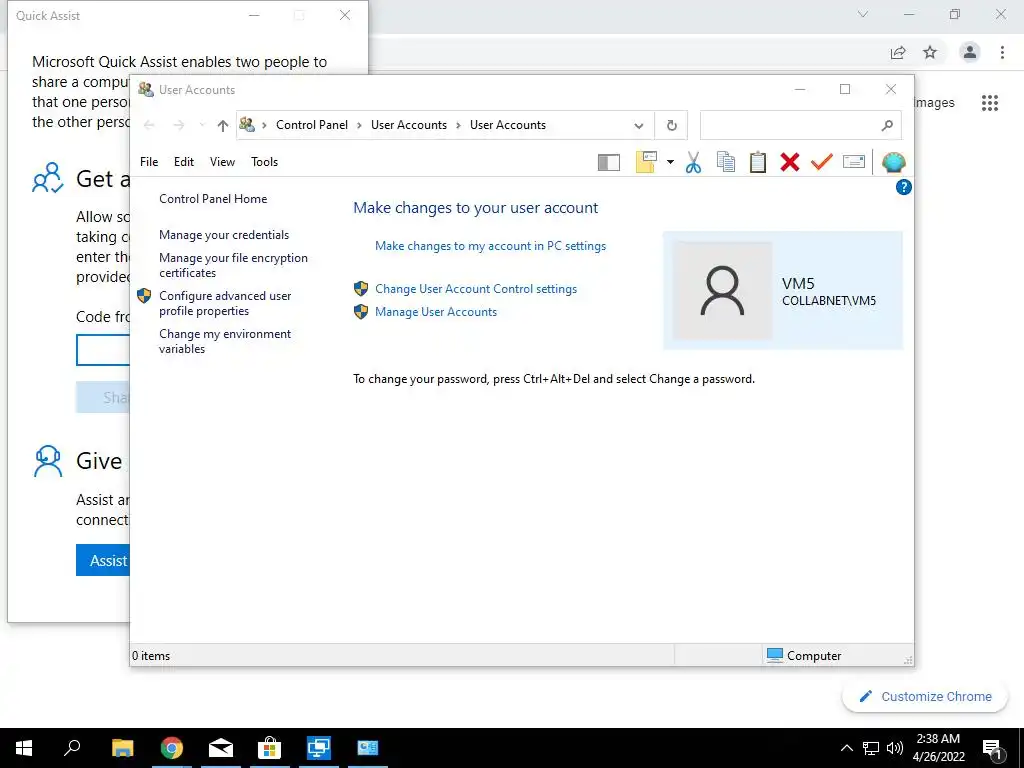Expand chevron before Control Panel breadcrumb
This screenshot has height=768, width=1024.
coord(264,125)
